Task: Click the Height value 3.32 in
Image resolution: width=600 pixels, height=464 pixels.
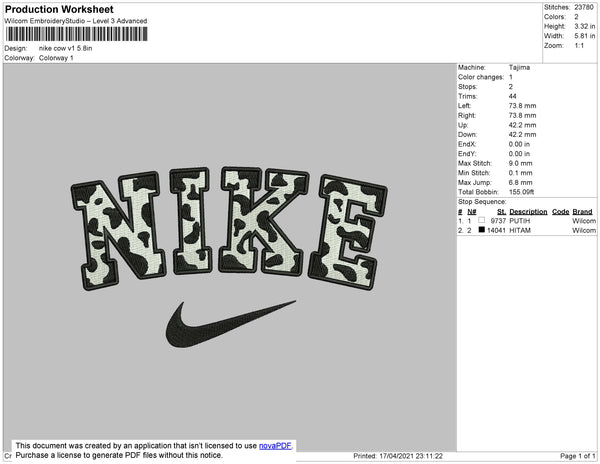Action: click(585, 26)
